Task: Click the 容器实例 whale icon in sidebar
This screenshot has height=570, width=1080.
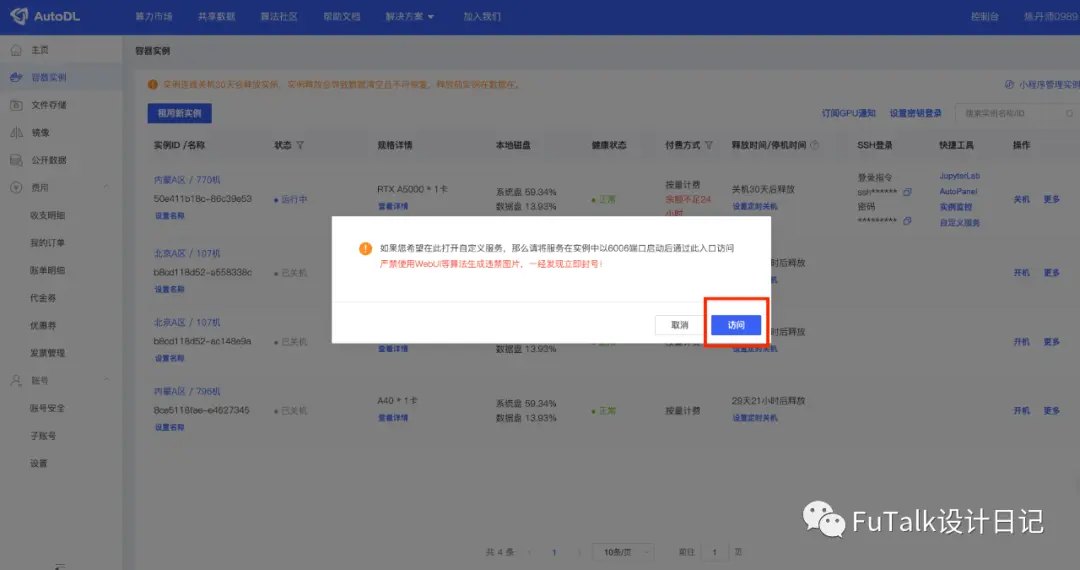Action: pos(16,77)
